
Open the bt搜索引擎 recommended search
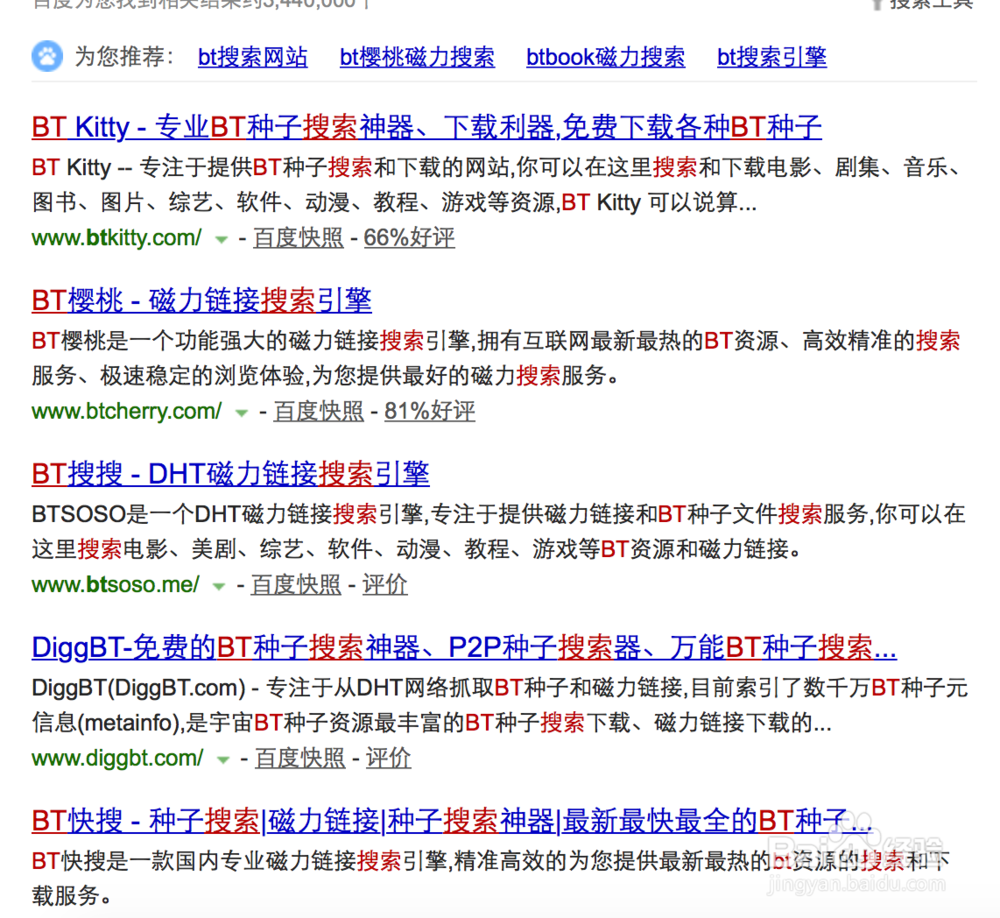click(772, 57)
